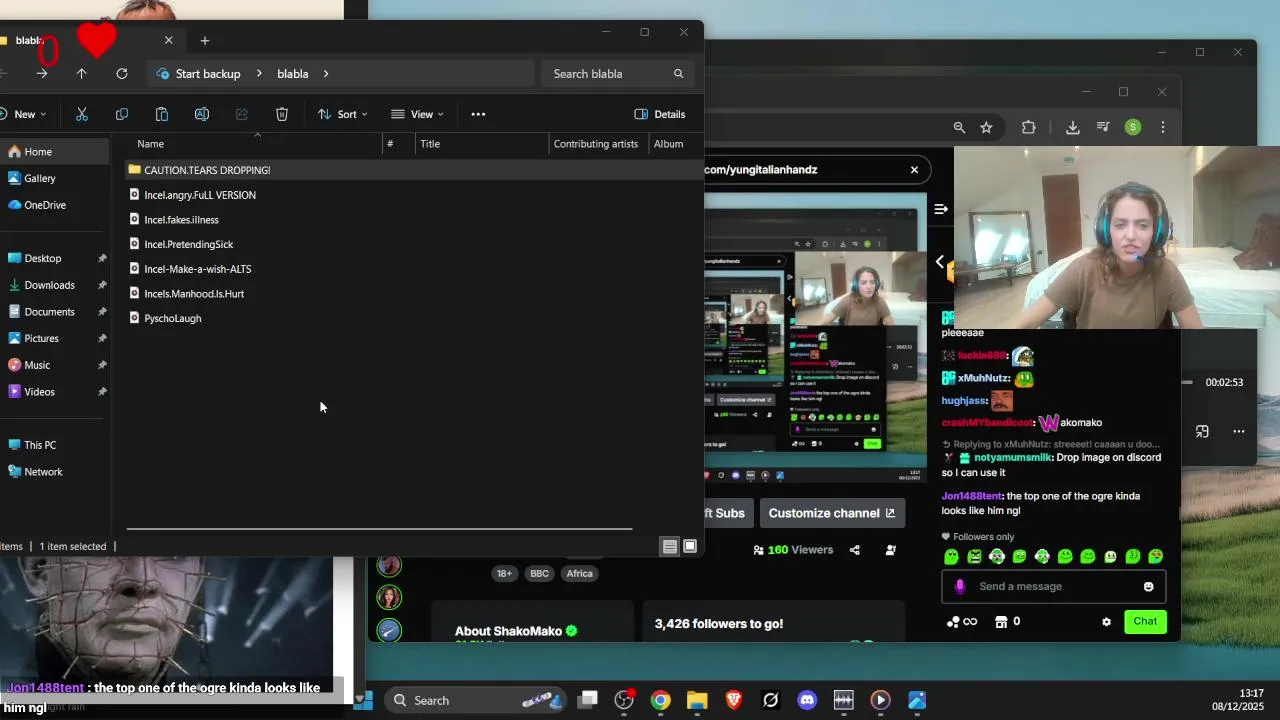Open Brave browser from the taskbar
This screenshot has height=720, width=1280.
coord(734,700)
